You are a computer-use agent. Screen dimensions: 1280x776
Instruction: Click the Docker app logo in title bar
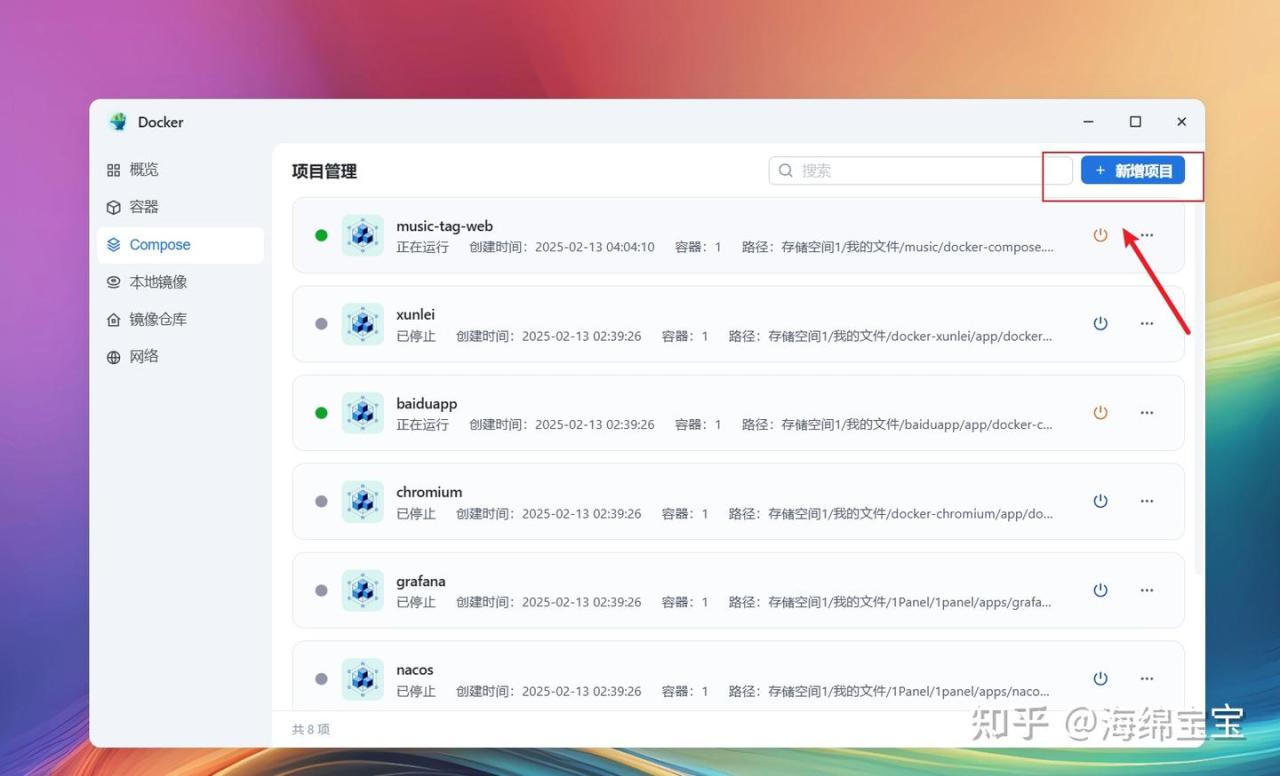pyautogui.click(x=119, y=122)
